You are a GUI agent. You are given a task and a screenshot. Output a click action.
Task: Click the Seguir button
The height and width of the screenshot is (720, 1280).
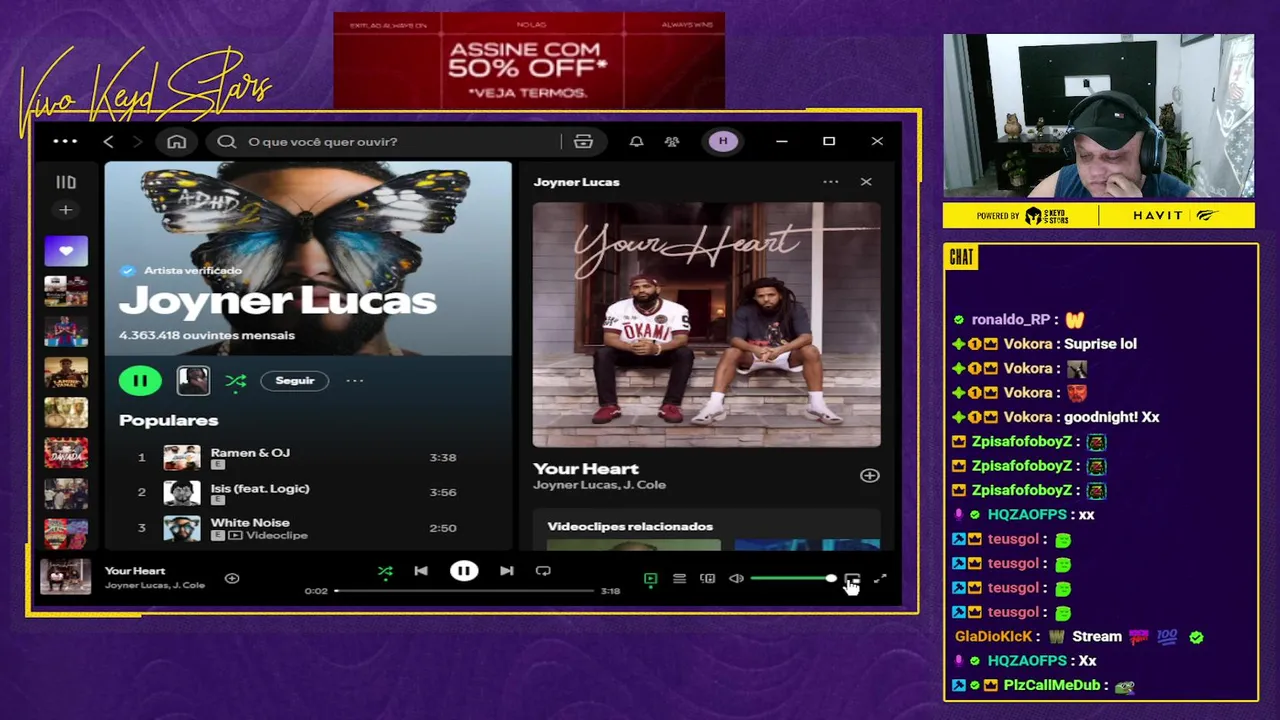click(x=295, y=381)
